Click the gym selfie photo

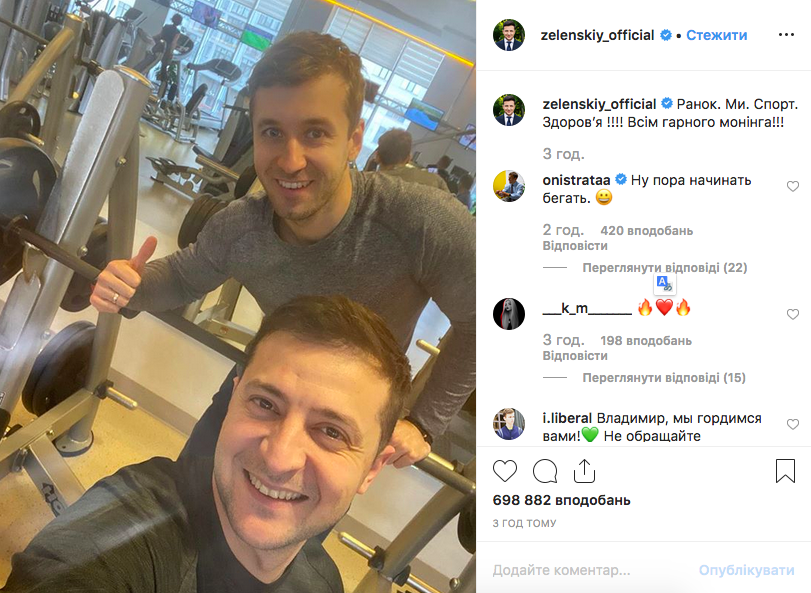(x=238, y=296)
